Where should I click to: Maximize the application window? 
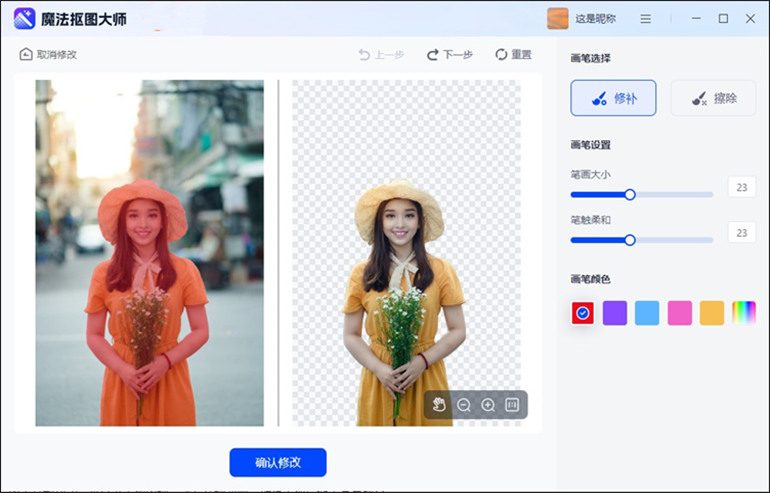(723, 19)
